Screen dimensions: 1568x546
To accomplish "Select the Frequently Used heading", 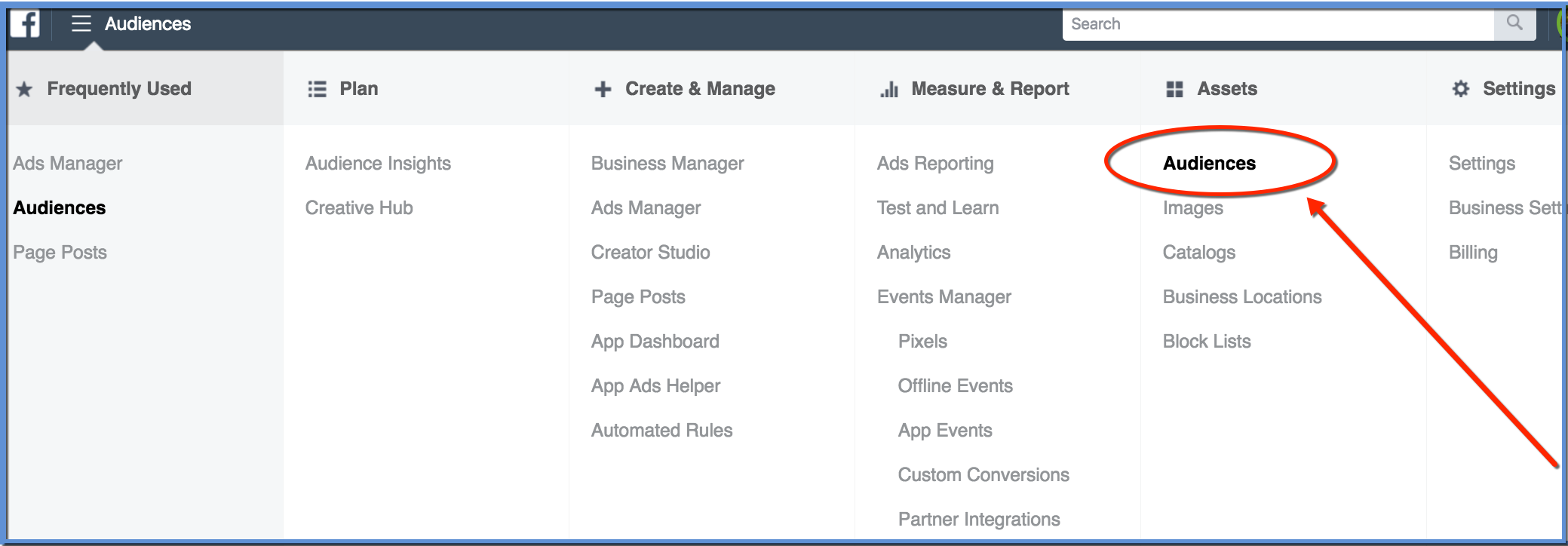I will [x=119, y=89].
